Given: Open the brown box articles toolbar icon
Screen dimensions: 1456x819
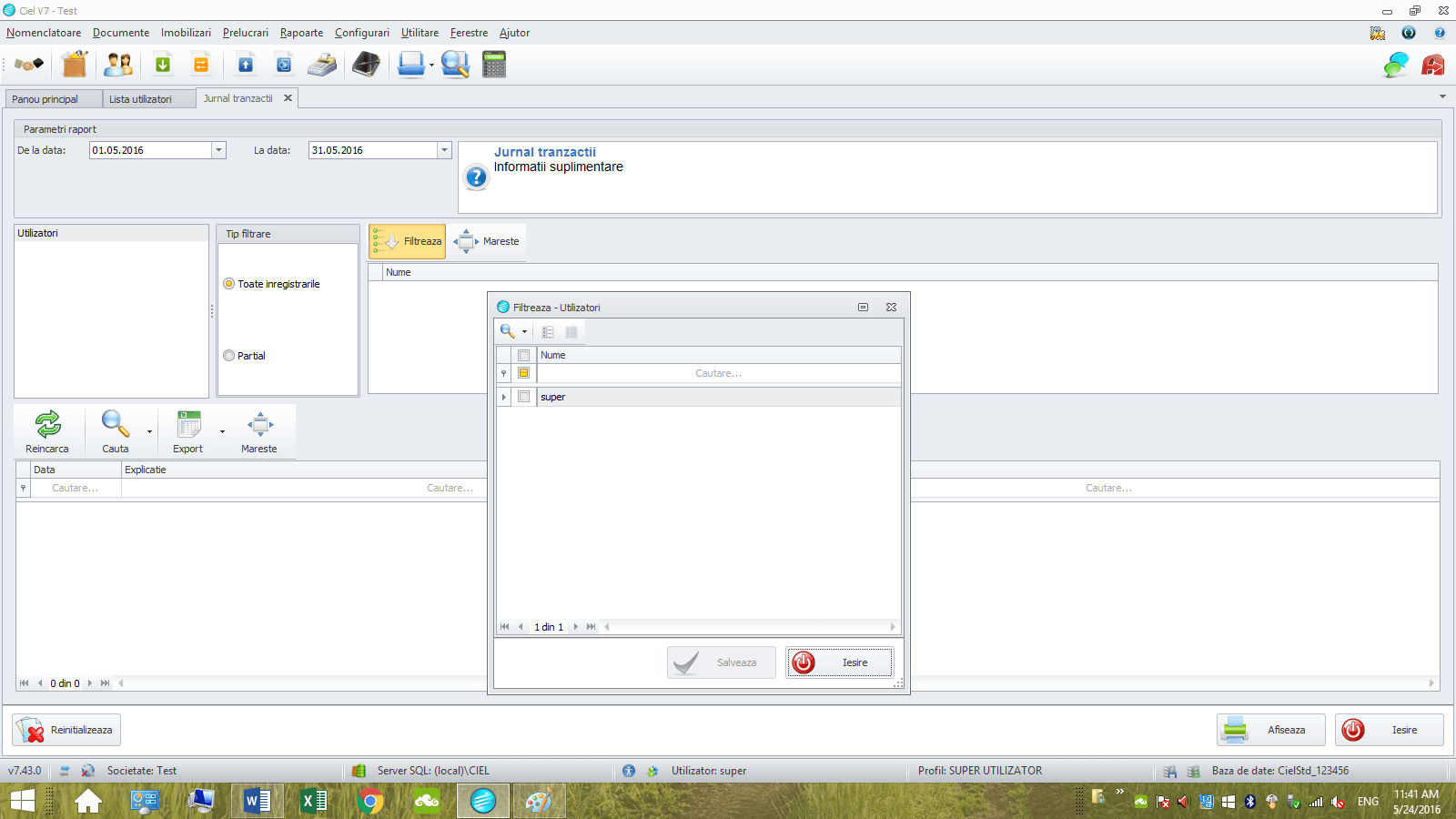Looking at the screenshot, I should (x=75, y=65).
